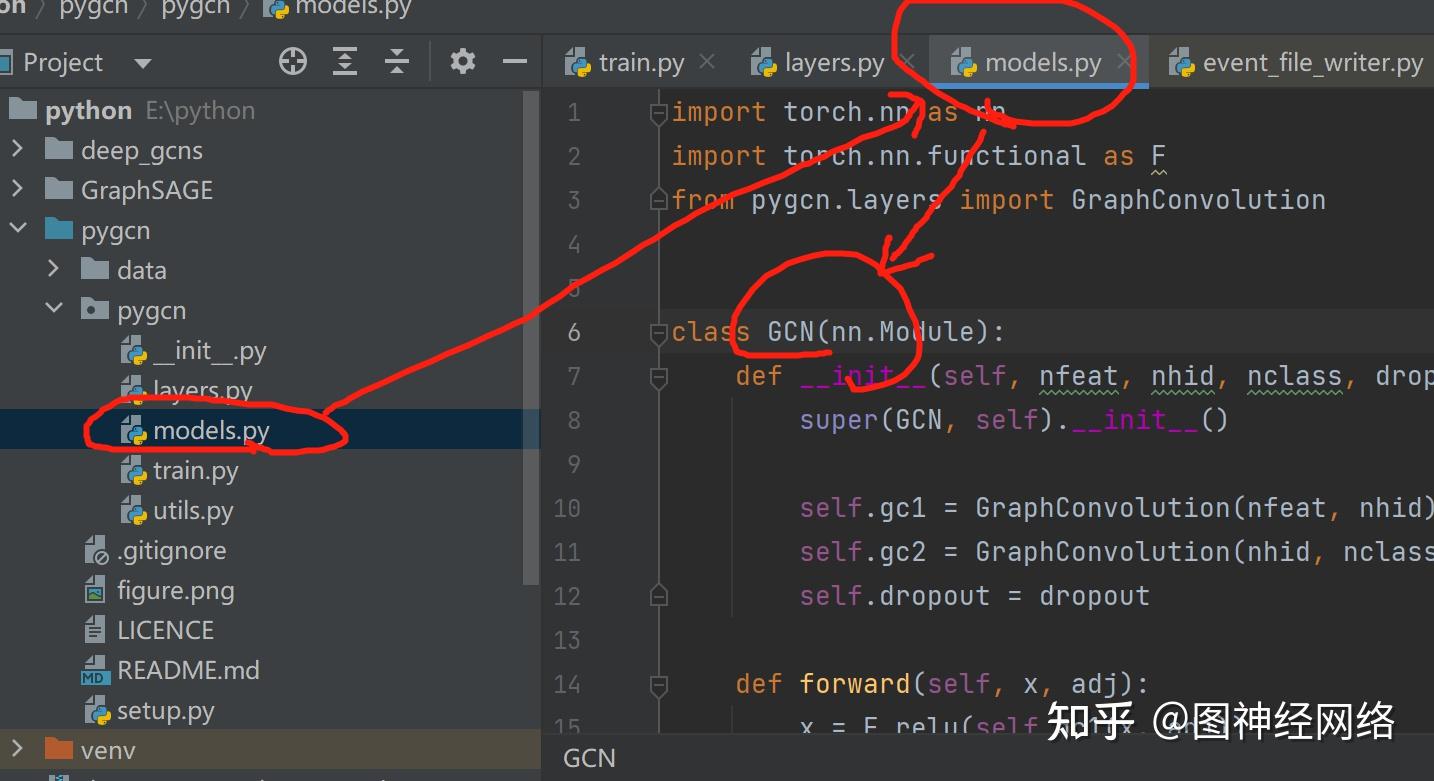This screenshot has height=781, width=1434.
Task: Click the .gitignore file icon
Action: click(98, 550)
